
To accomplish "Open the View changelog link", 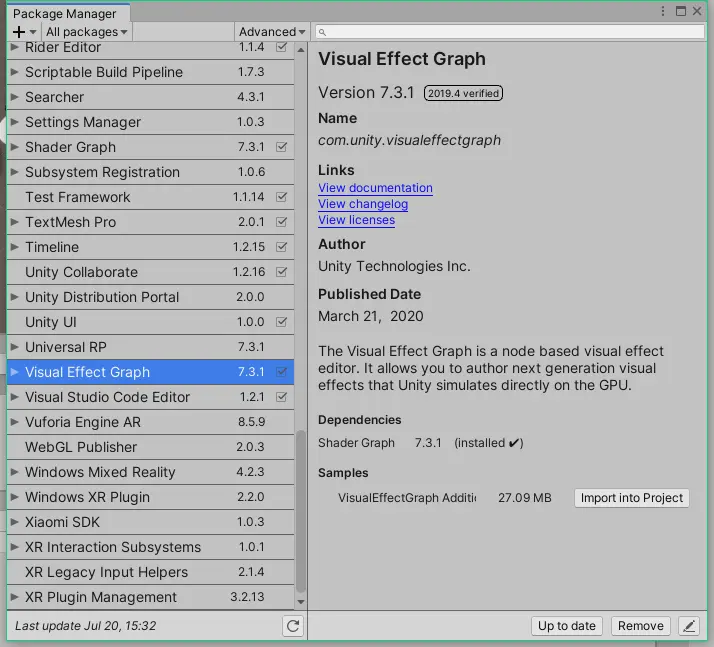I will [x=363, y=204].
